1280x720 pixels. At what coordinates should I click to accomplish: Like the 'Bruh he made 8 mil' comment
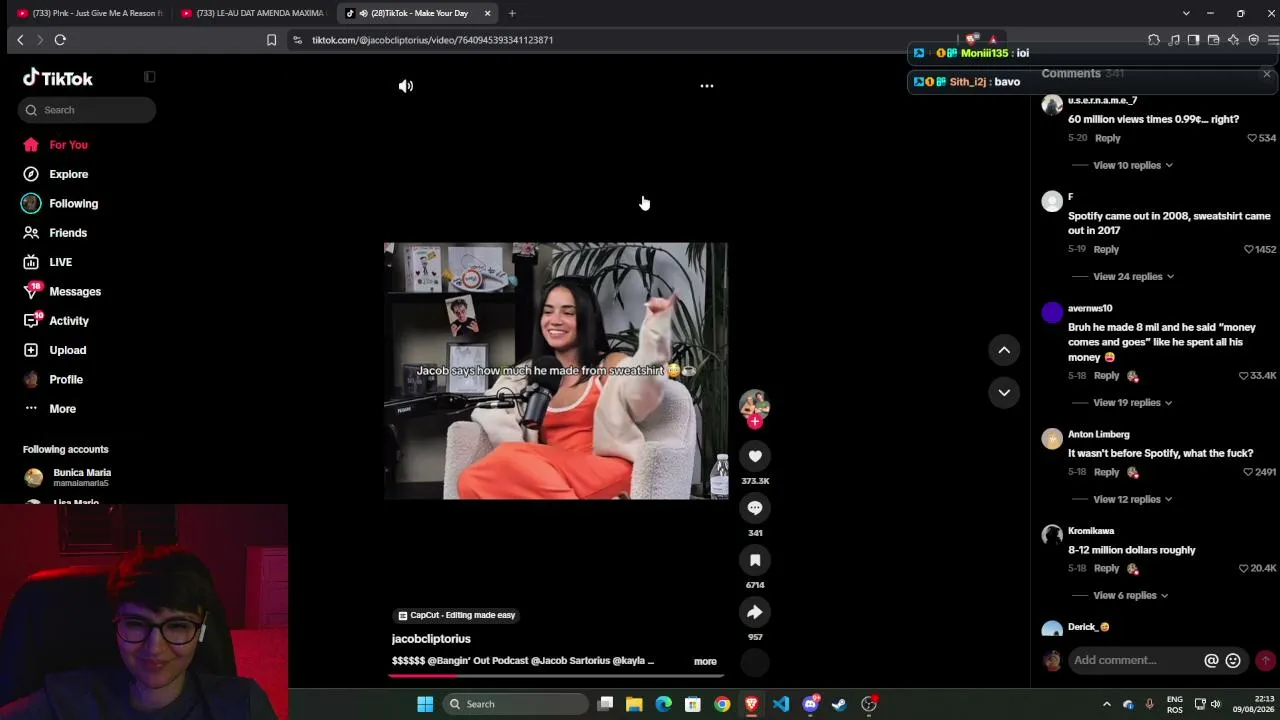pyautogui.click(x=1244, y=376)
